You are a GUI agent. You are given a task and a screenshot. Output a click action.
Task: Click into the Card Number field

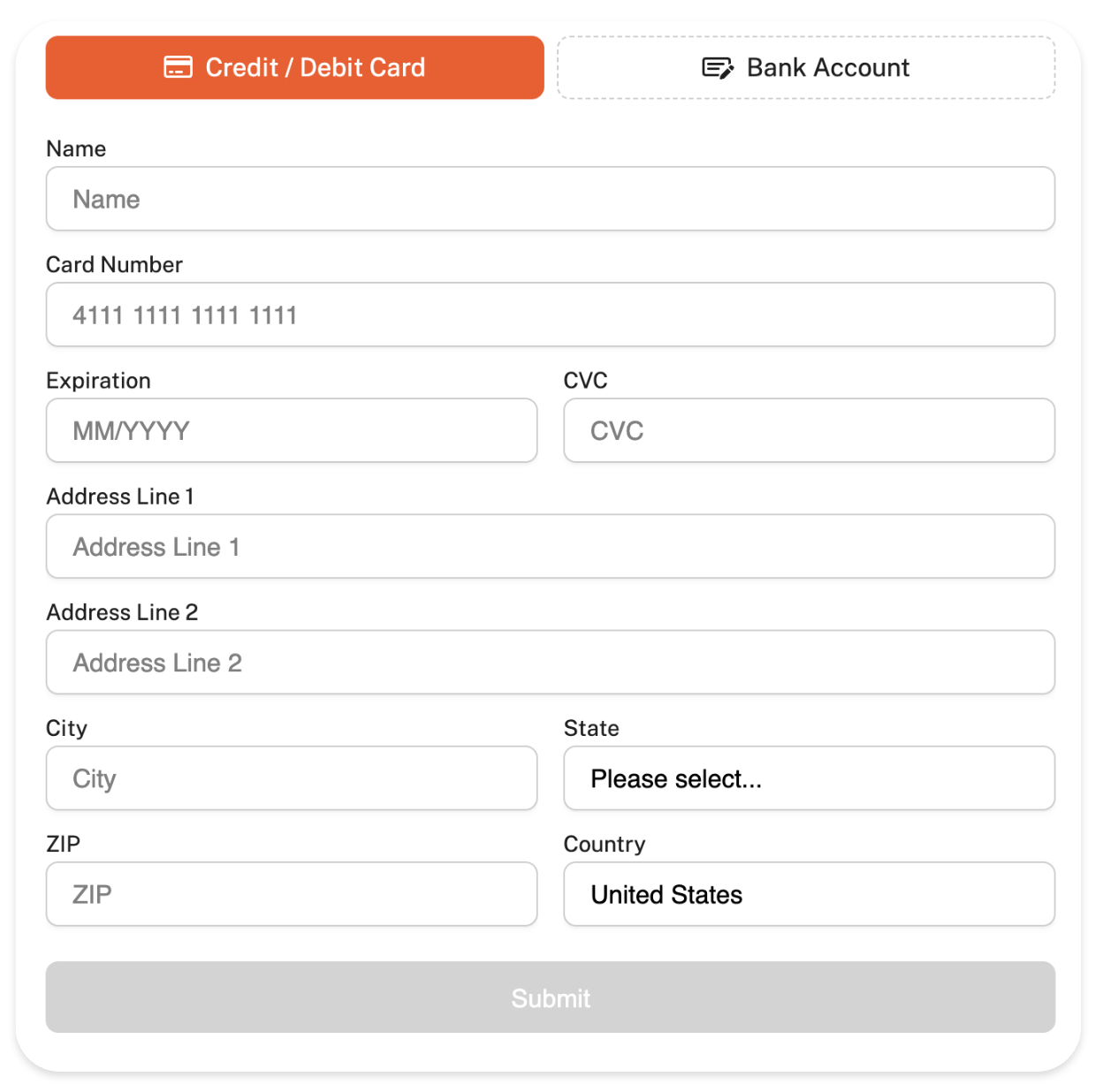[550, 315]
